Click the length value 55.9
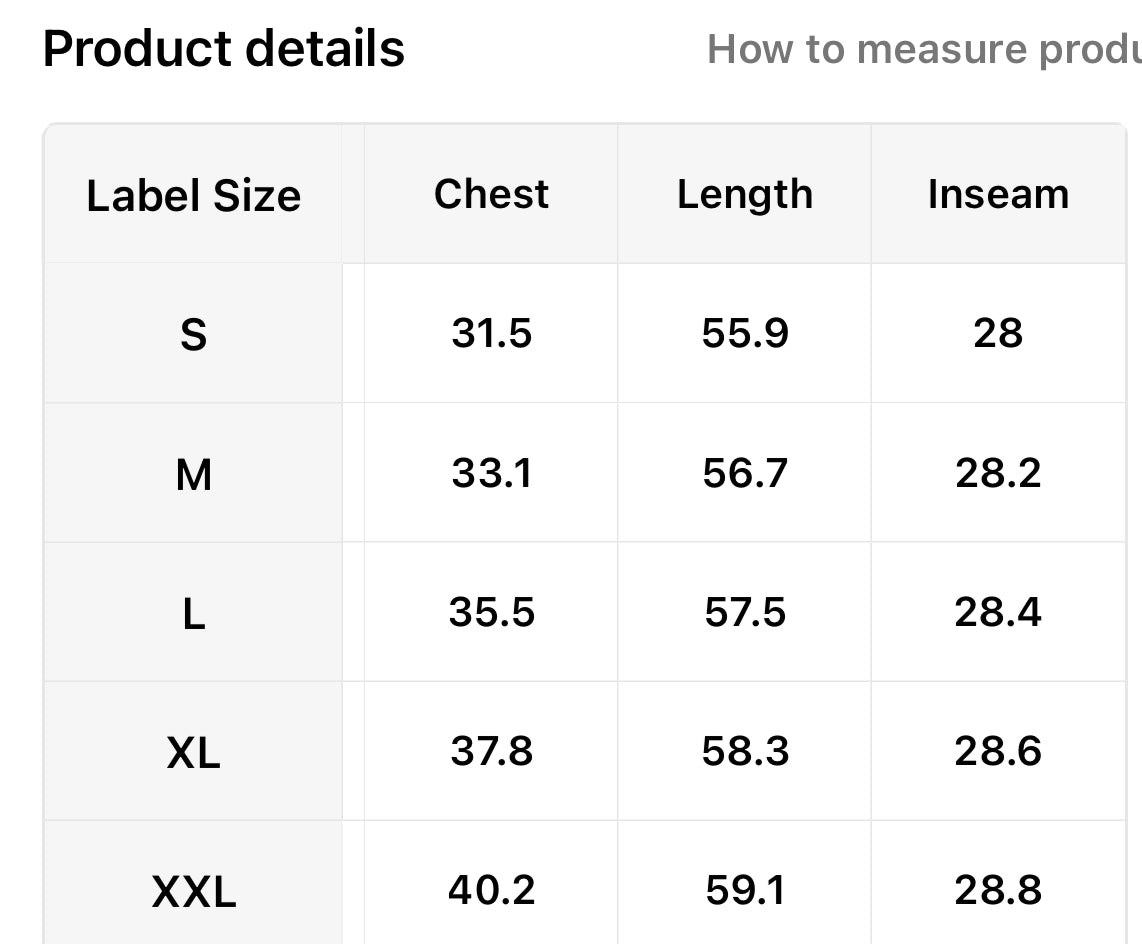The height and width of the screenshot is (944, 1142). pos(745,333)
